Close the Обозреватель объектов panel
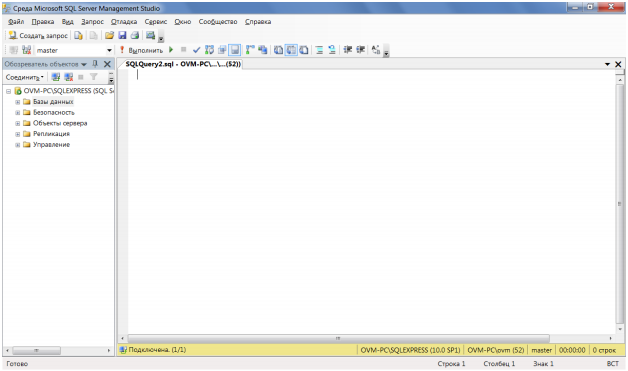The height and width of the screenshot is (371, 628). [107, 64]
